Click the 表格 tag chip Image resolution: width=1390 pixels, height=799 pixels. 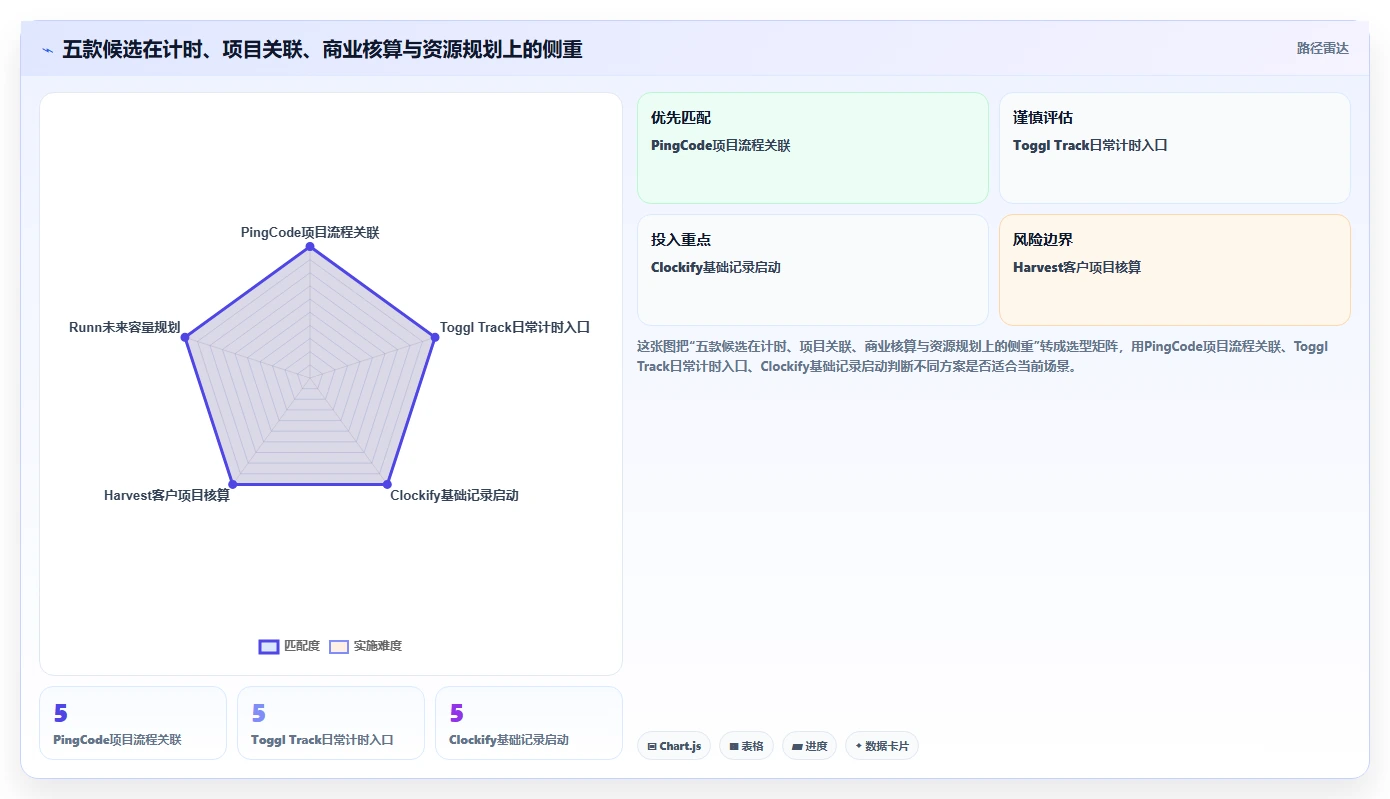click(746, 746)
